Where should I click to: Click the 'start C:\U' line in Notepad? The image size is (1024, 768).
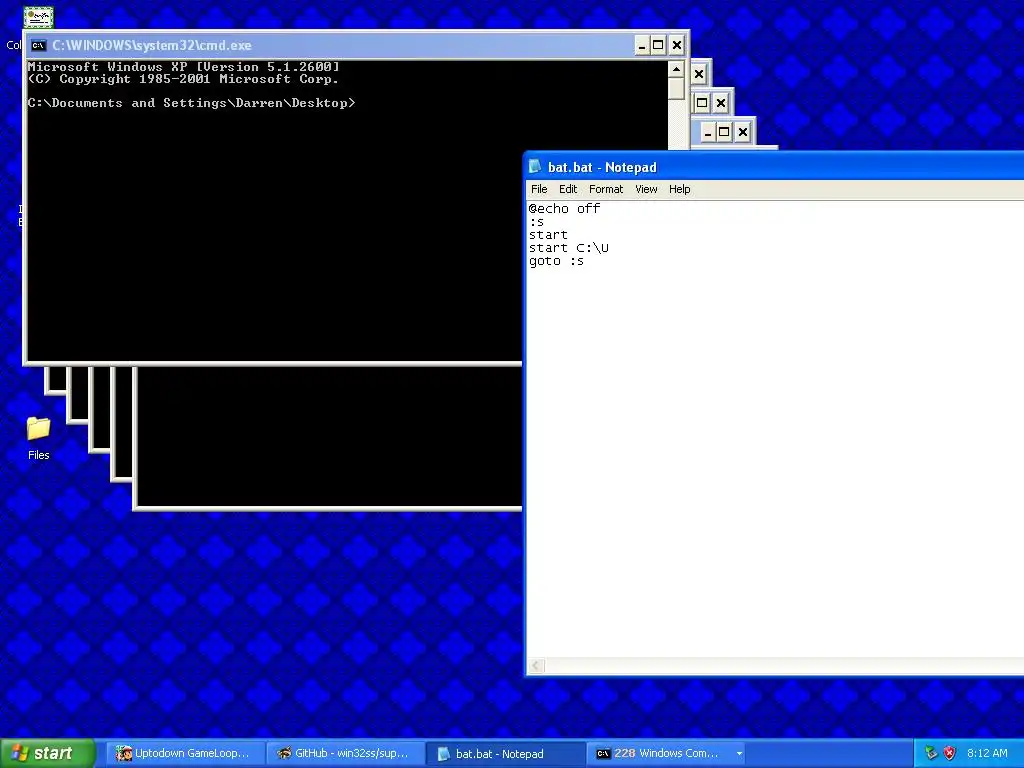(x=569, y=248)
